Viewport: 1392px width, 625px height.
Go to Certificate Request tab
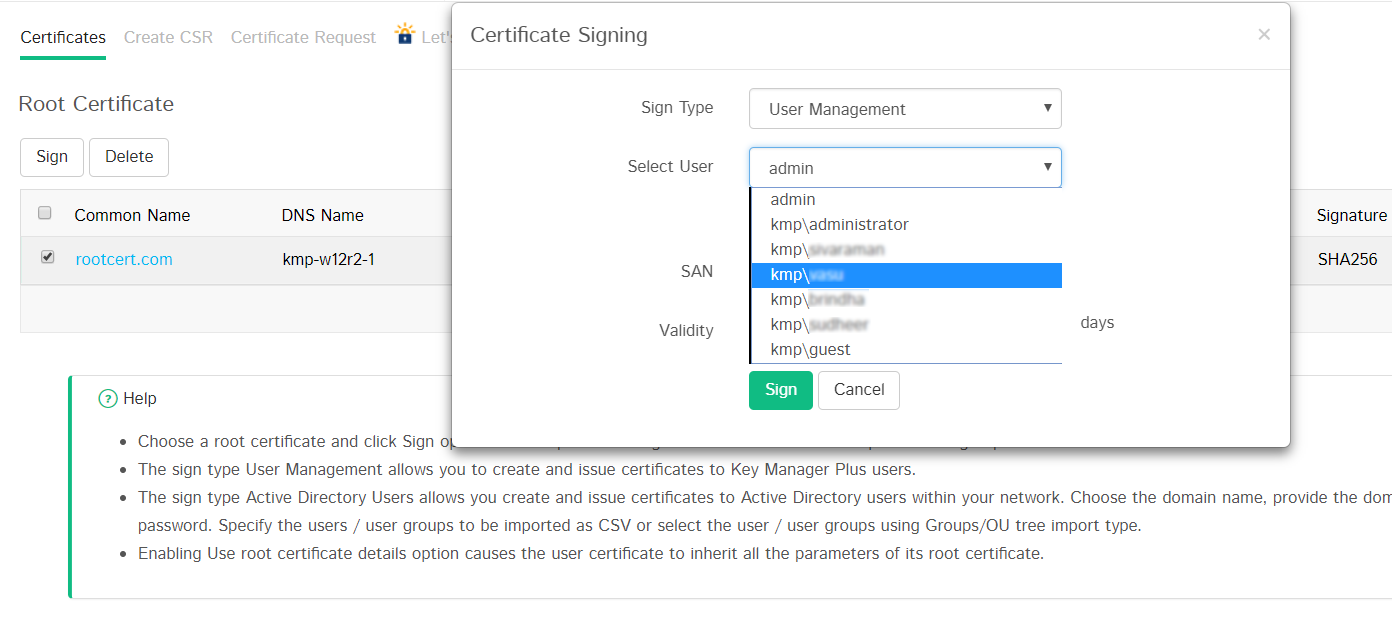[x=303, y=38]
